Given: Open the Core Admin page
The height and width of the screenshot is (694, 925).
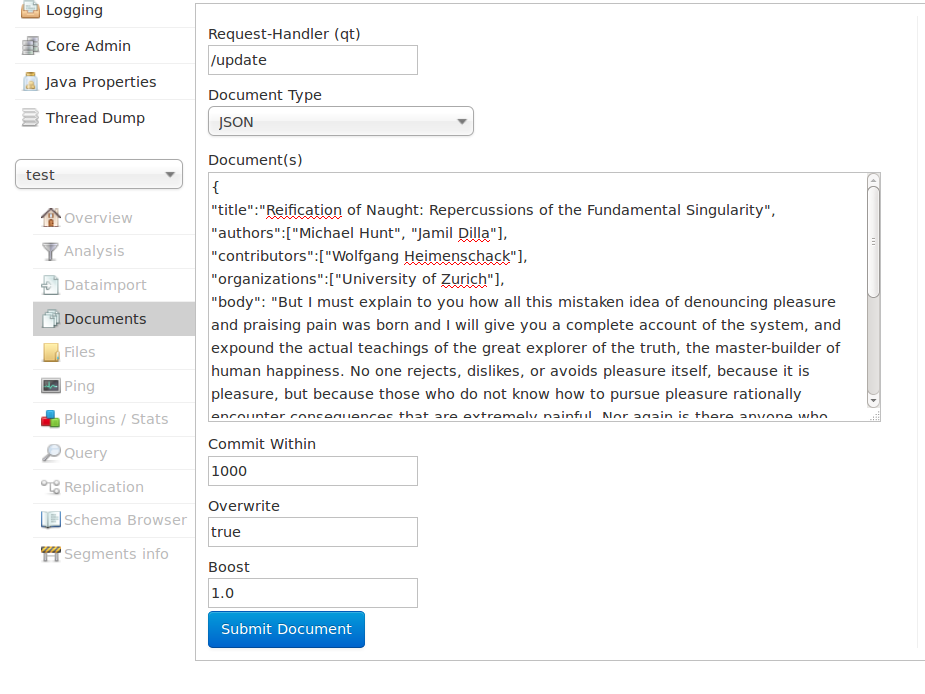Looking at the screenshot, I should (x=88, y=46).
